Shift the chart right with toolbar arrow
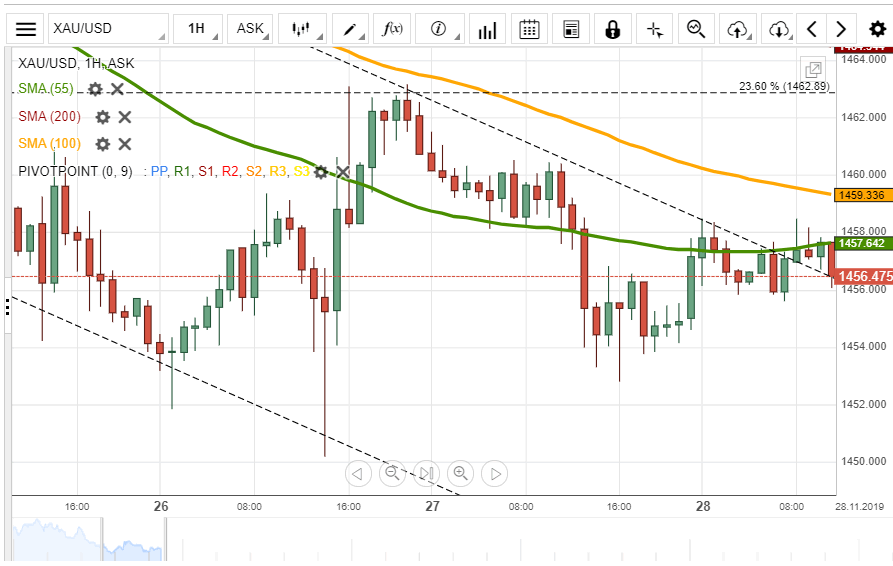Viewport: 893px width, 566px height. [841, 28]
